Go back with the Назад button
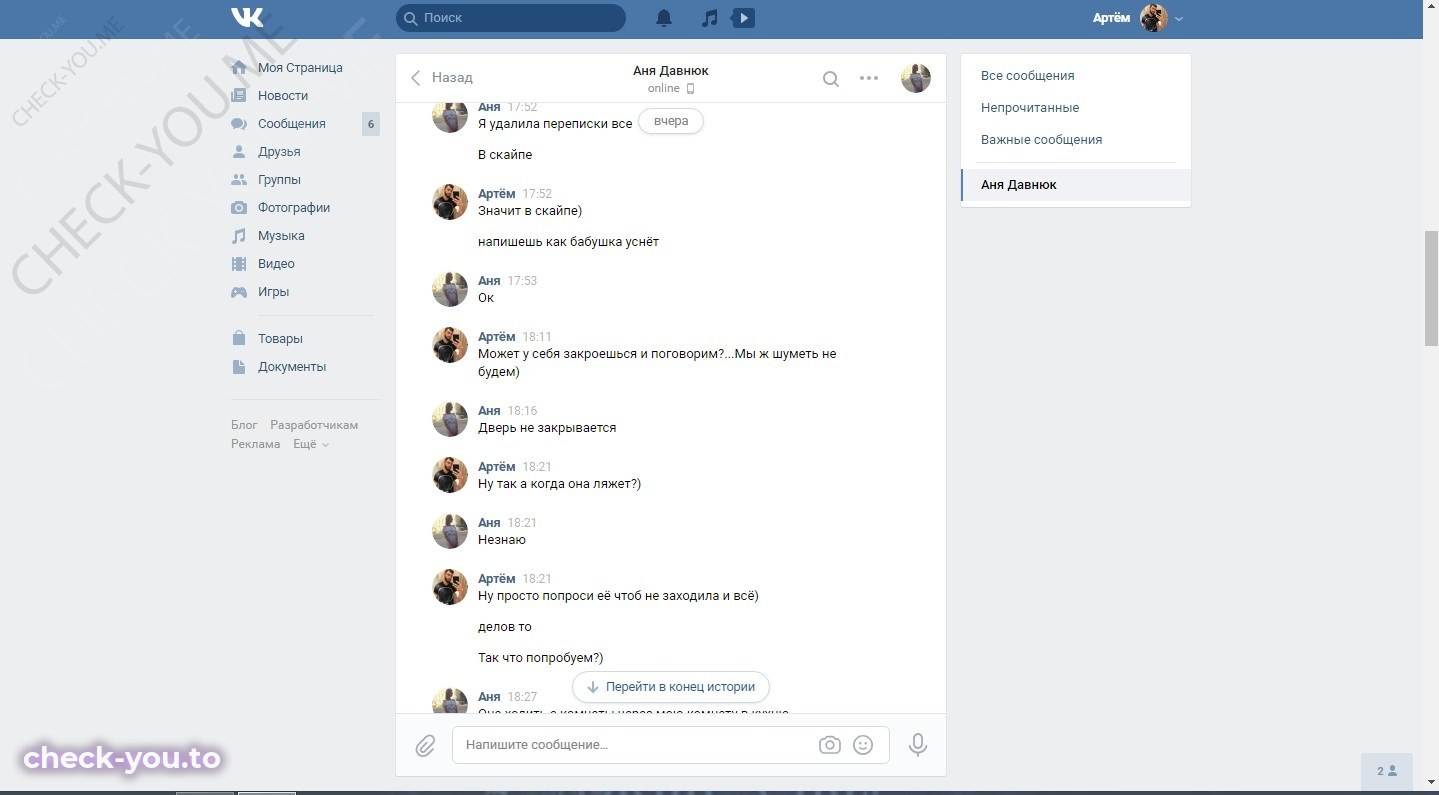1439x795 pixels. pos(441,78)
